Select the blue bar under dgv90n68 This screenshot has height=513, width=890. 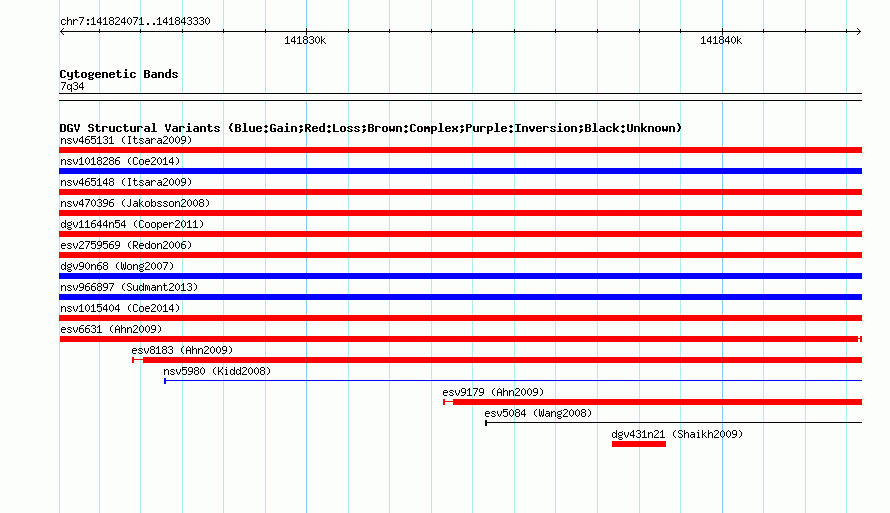[460, 276]
